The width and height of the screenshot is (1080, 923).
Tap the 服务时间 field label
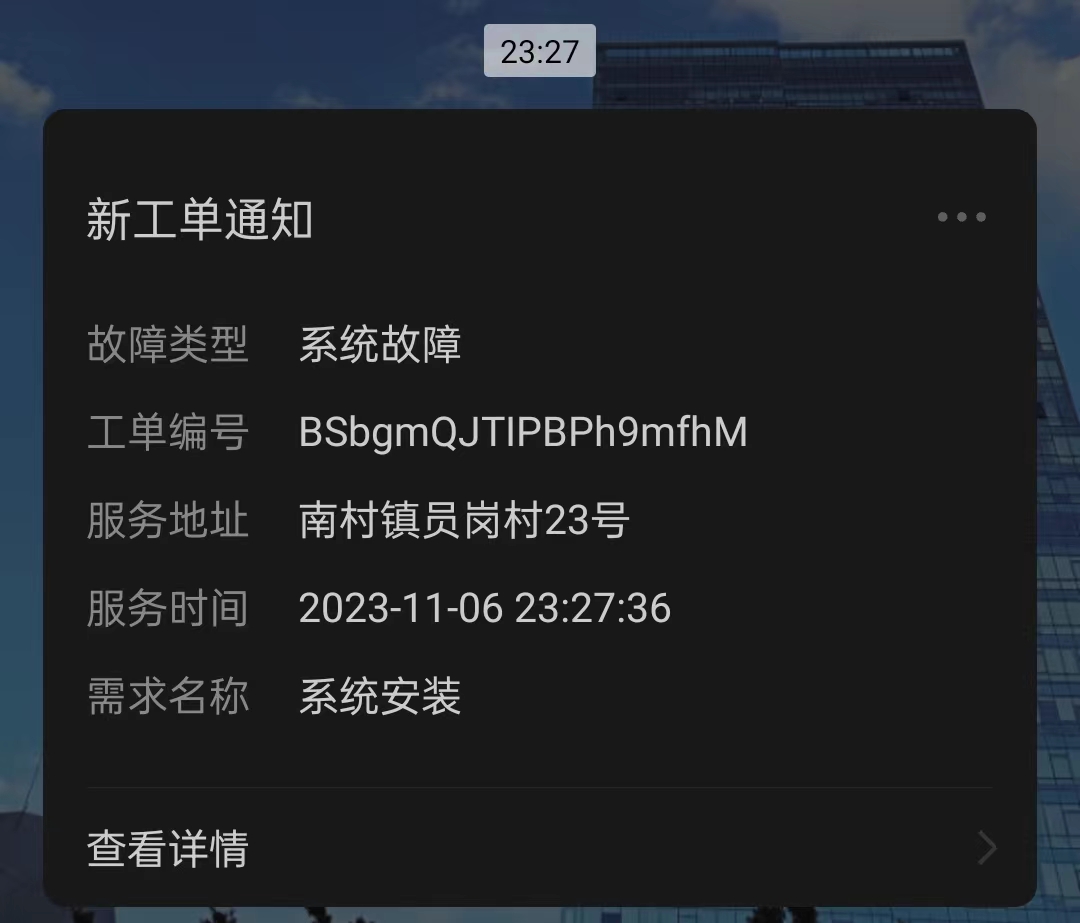(x=167, y=608)
